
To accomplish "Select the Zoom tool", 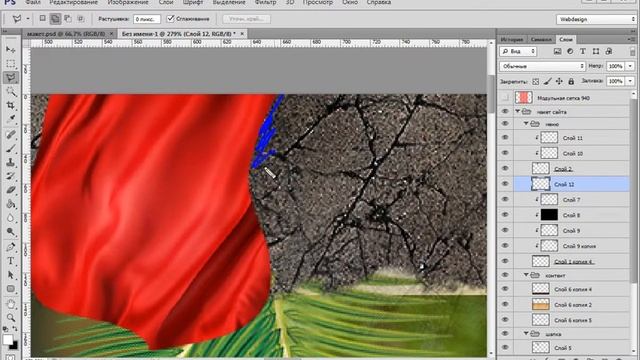I will tap(11, 318).
